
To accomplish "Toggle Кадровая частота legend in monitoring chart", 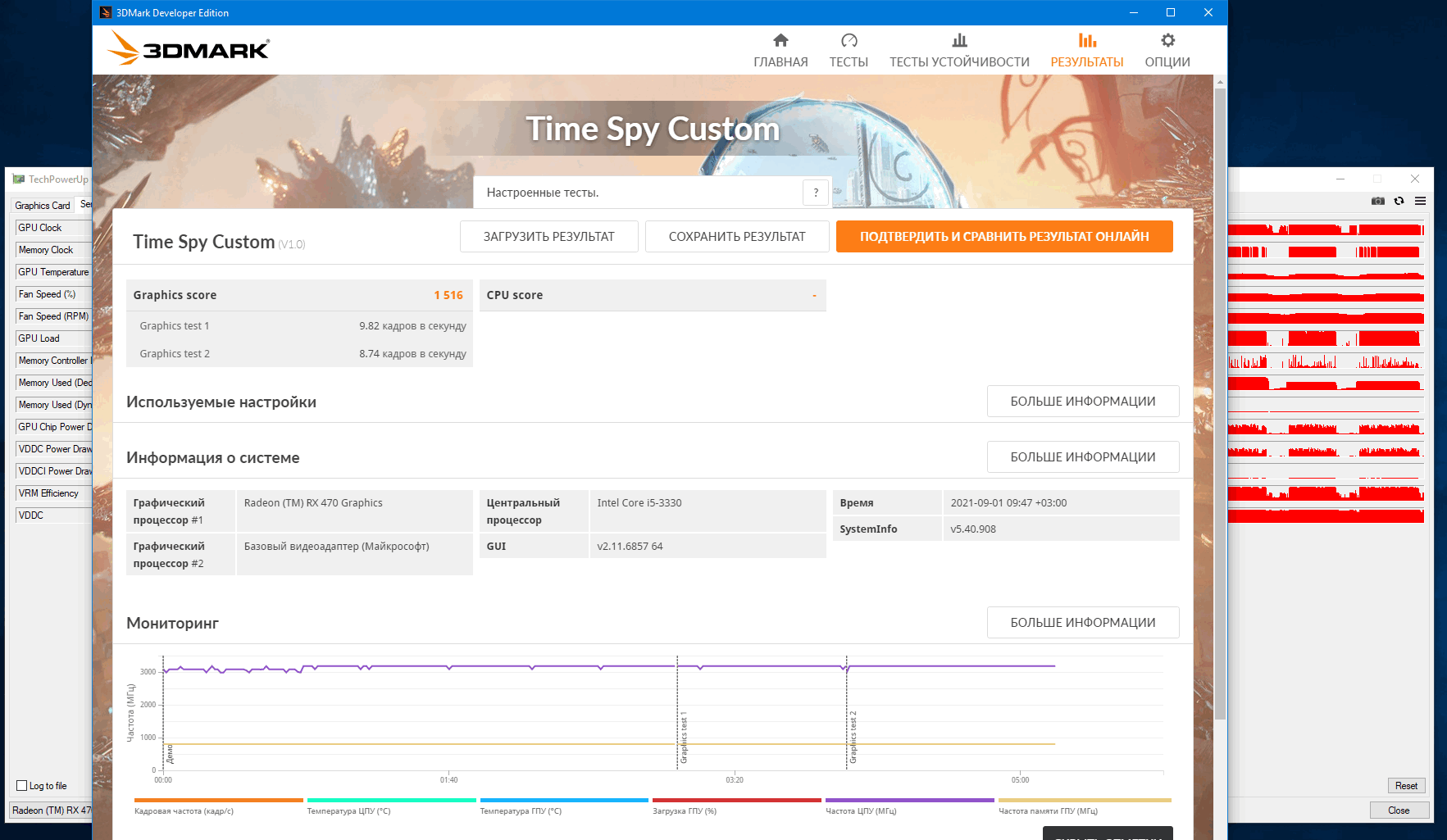I will click(x=218, y=806).
